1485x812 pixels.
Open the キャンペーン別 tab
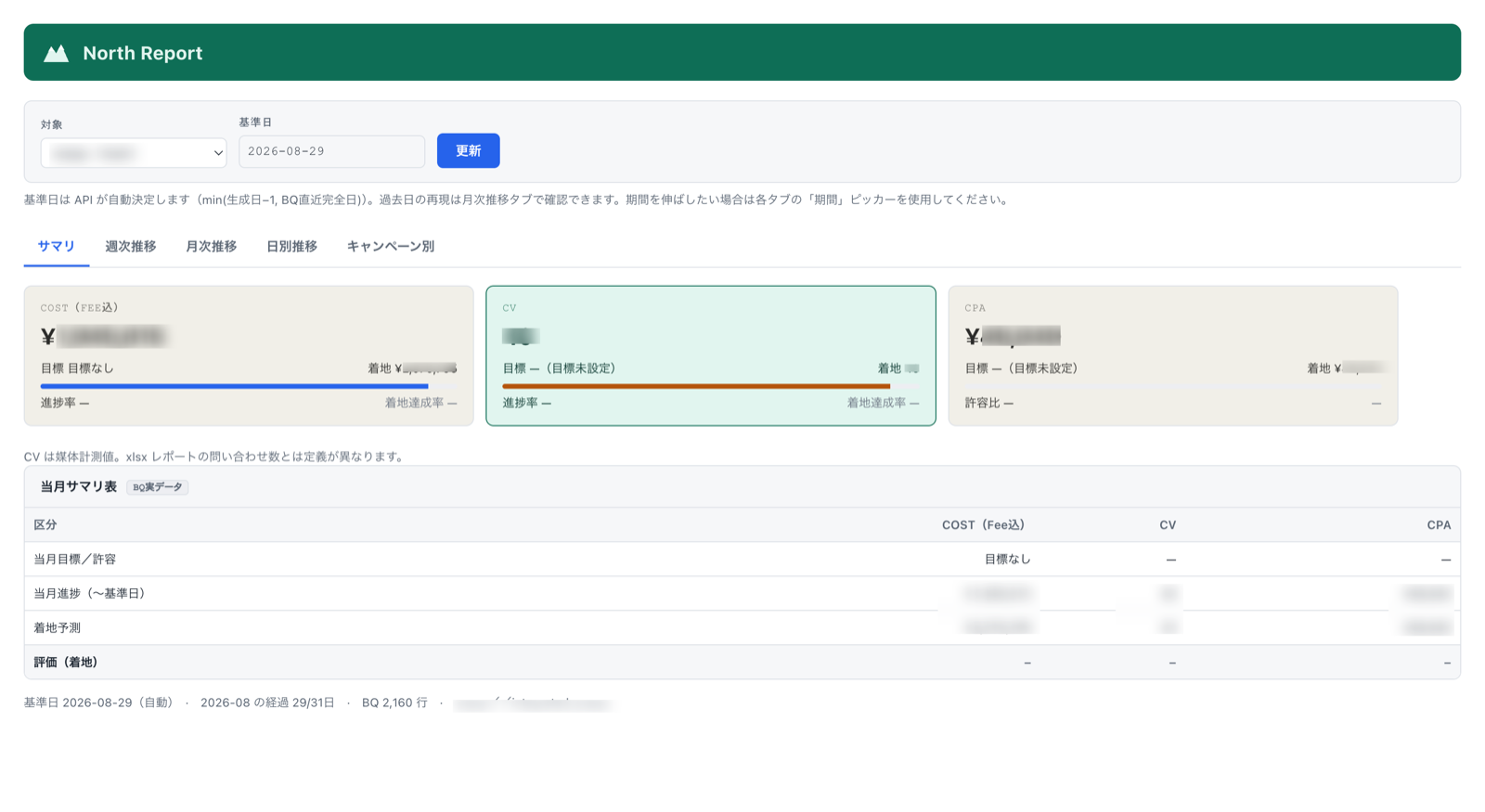pyautogui.click(x=391, y=247)
